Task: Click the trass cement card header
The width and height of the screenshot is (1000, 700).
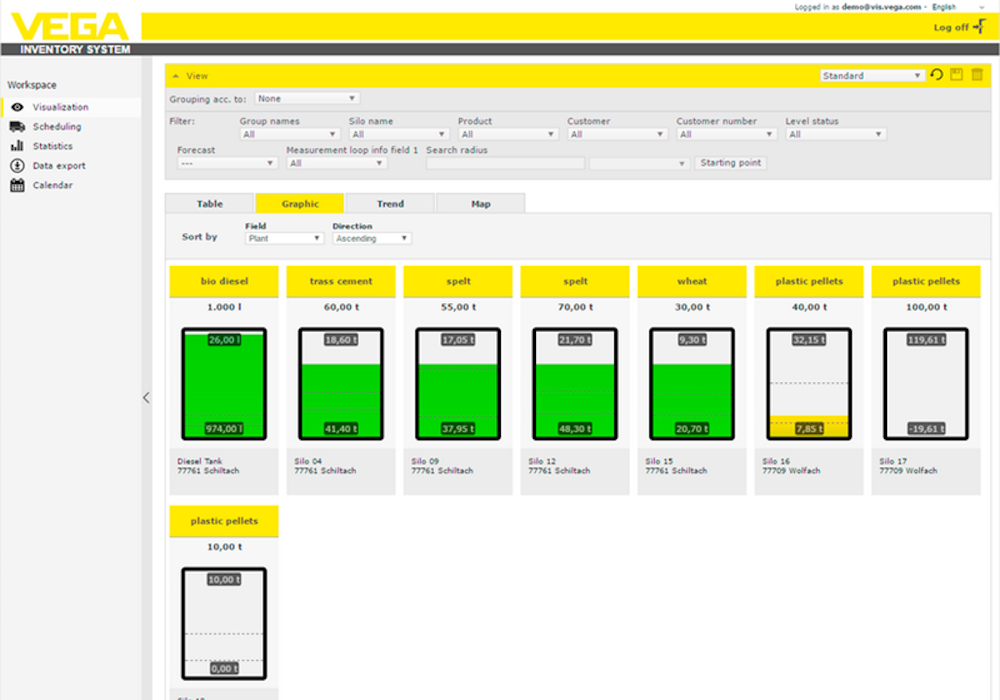Action: pyautogui.click(x=341, y=281)
